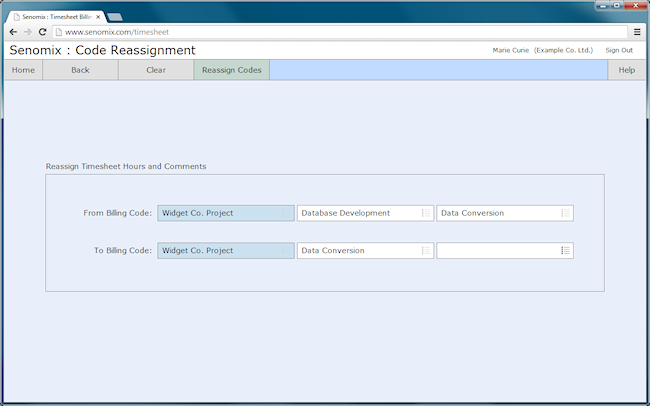The width and height of the screenshot is (650, 406).
Task: Click list icon in From Data Conversion field
Action: [565, 213]
